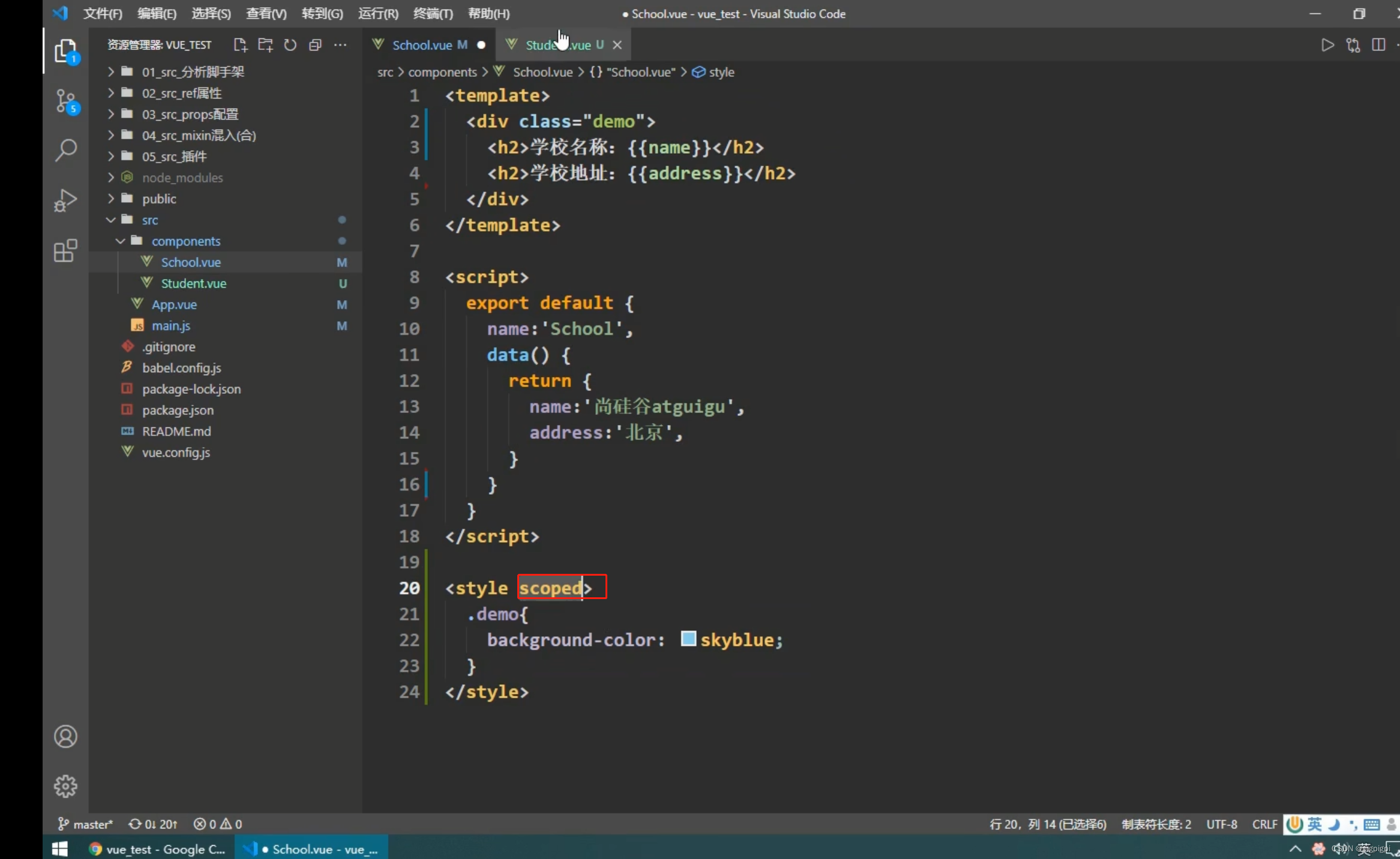Screen dimensions: 1400x859
Task: Click the style breadcrumb segment
Action: 721,72
